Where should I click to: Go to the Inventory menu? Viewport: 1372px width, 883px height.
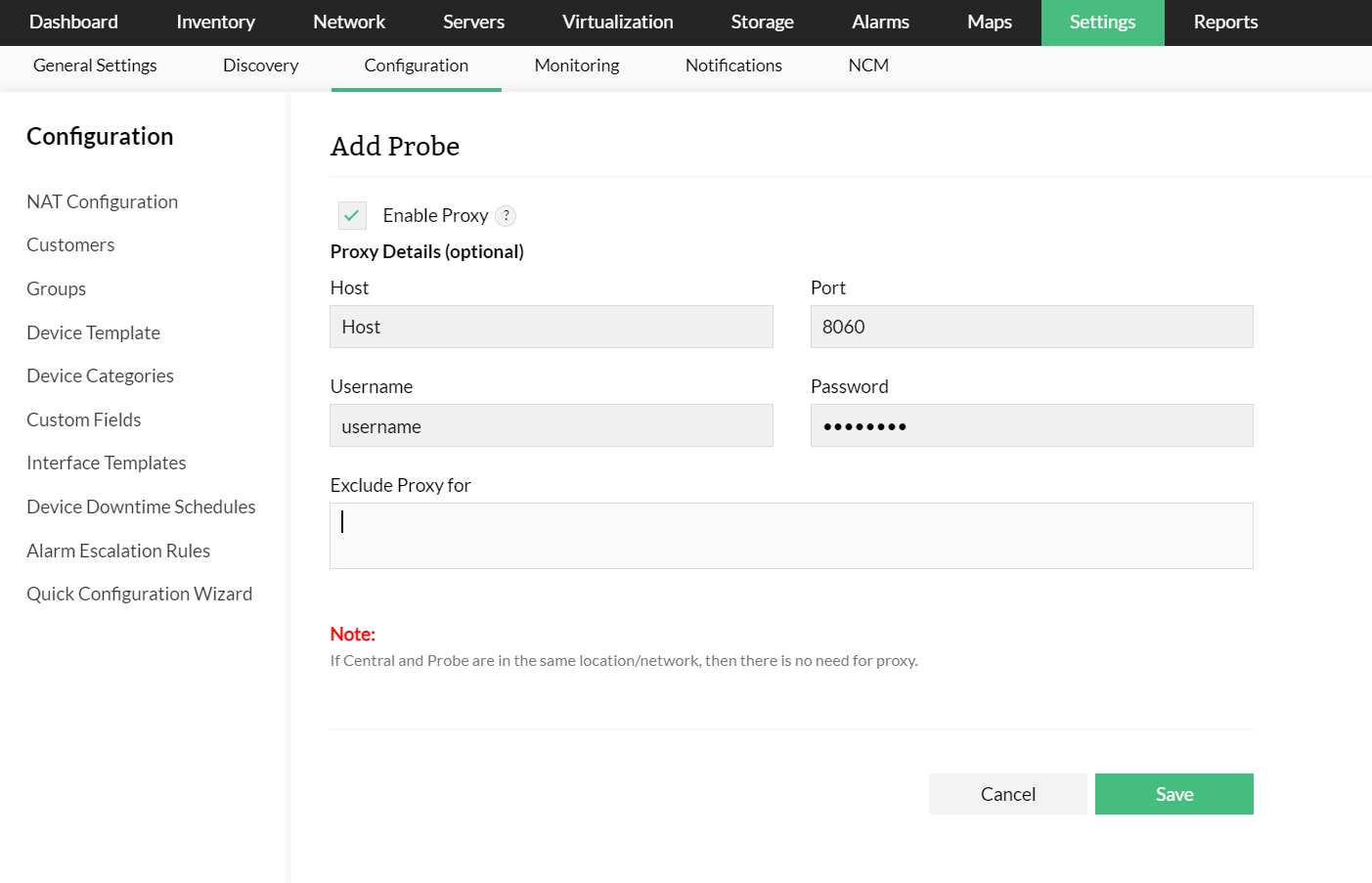[215, 22]
